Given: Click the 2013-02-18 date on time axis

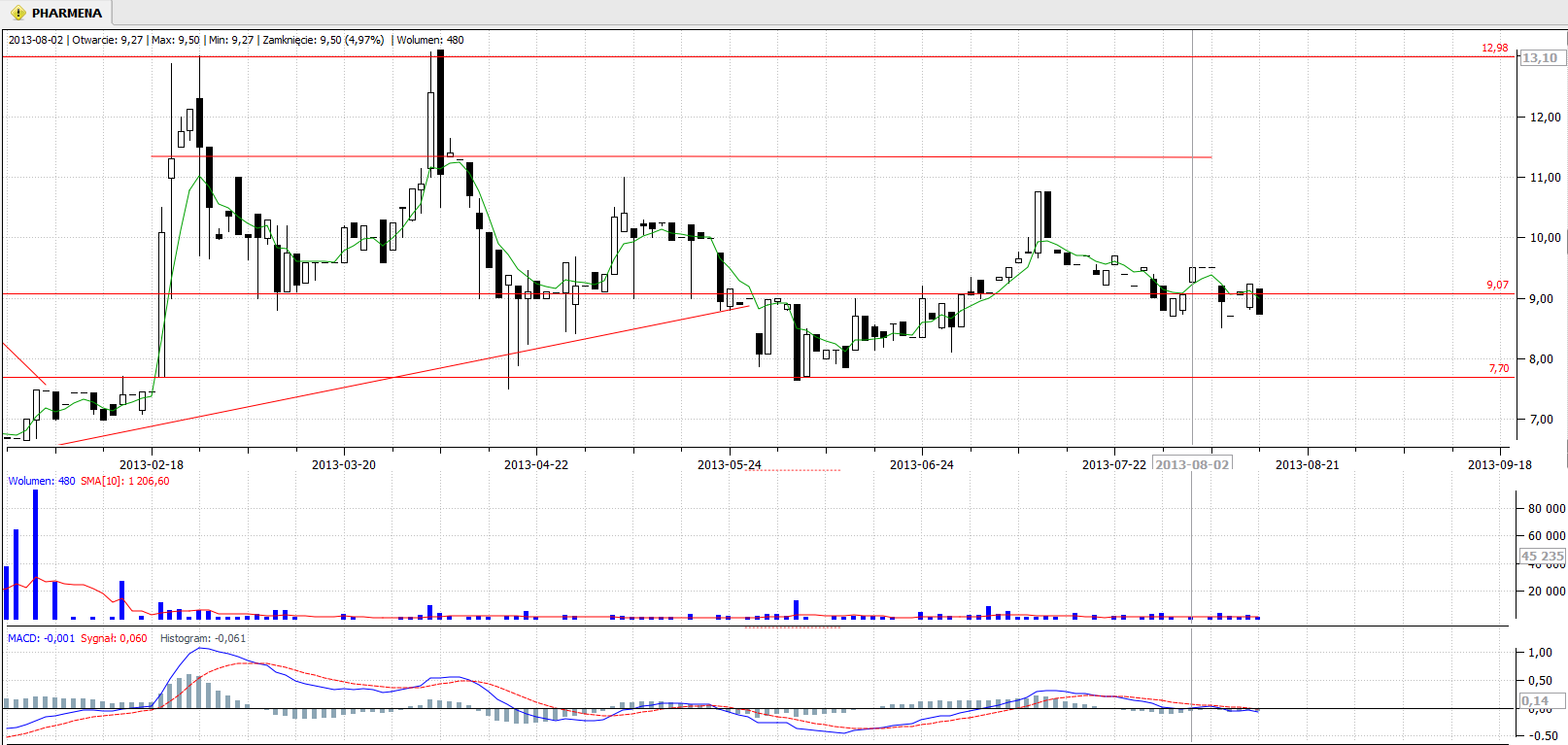Looking at the screenshot, I should (151, 464).
